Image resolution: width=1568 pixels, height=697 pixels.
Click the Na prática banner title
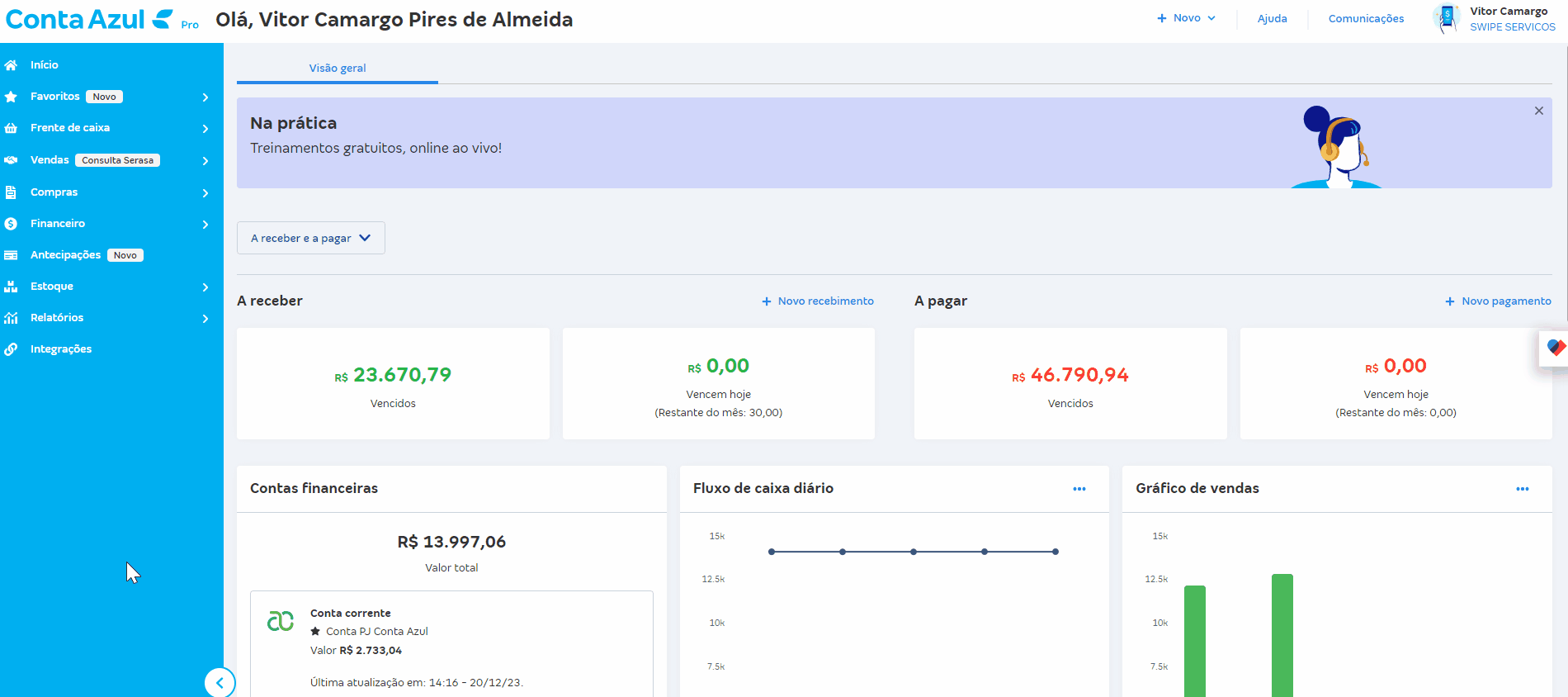(x=294, y=123)
